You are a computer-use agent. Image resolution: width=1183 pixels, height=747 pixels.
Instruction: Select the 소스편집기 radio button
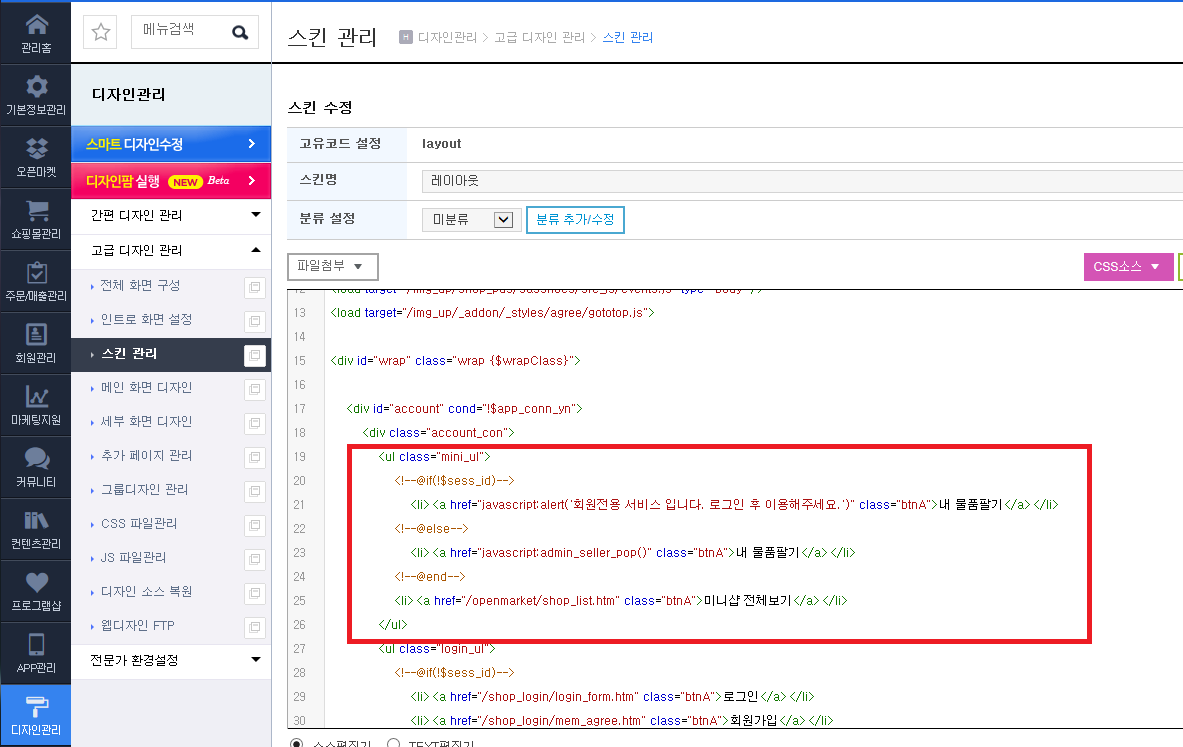[297, 744]
